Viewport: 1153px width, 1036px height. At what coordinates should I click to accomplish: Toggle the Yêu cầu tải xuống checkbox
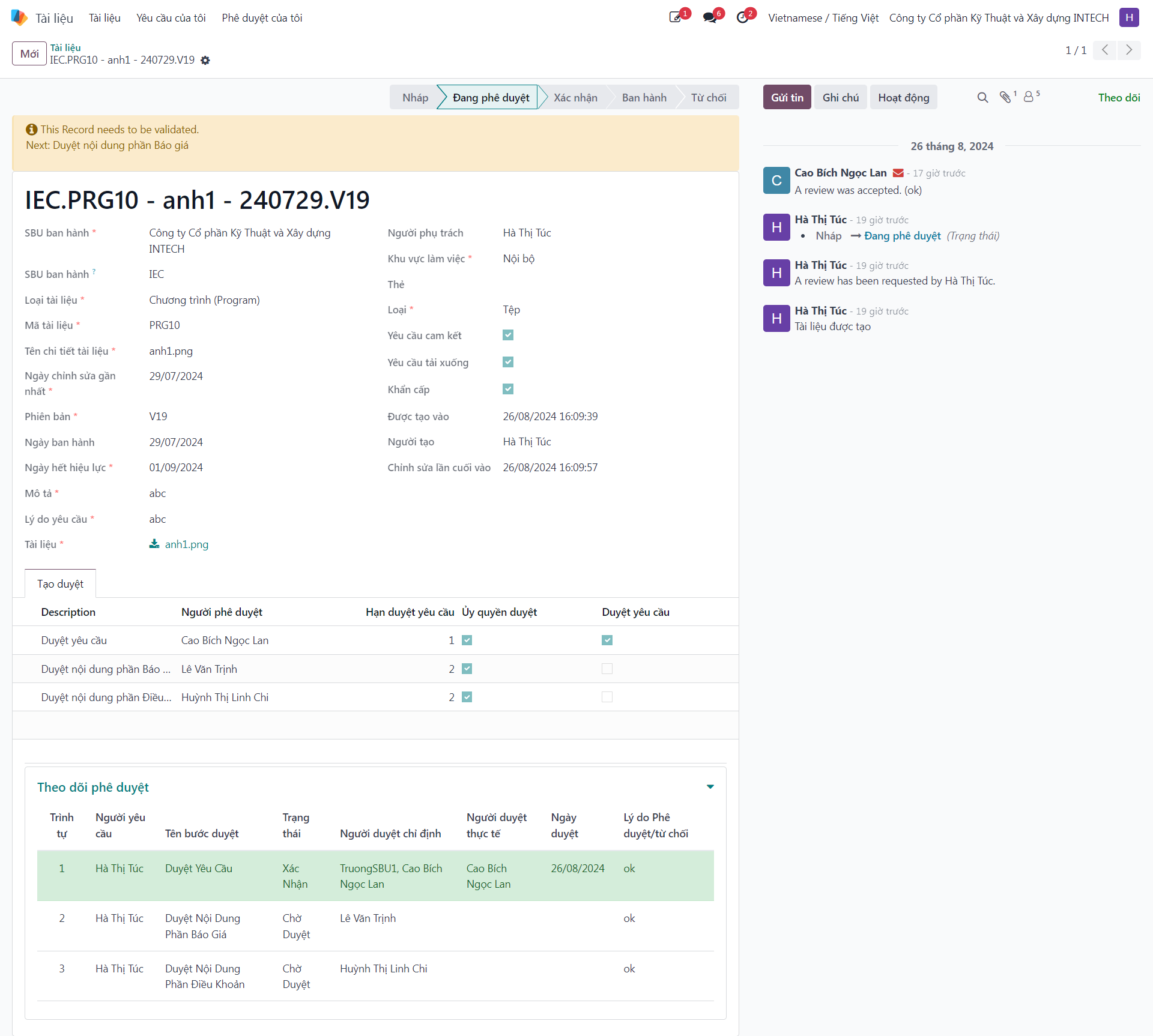(508, 362)
